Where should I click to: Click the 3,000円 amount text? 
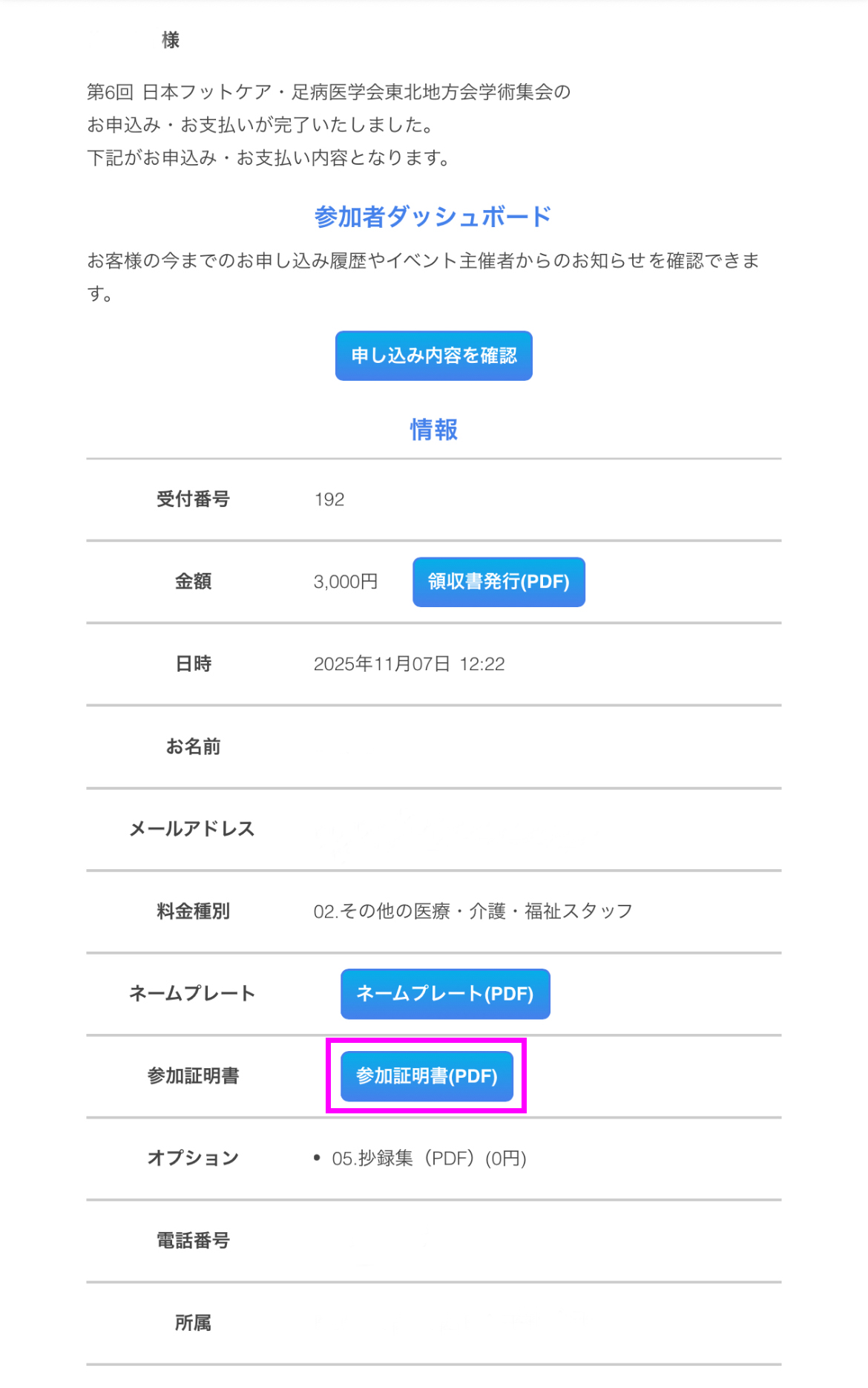346,582
